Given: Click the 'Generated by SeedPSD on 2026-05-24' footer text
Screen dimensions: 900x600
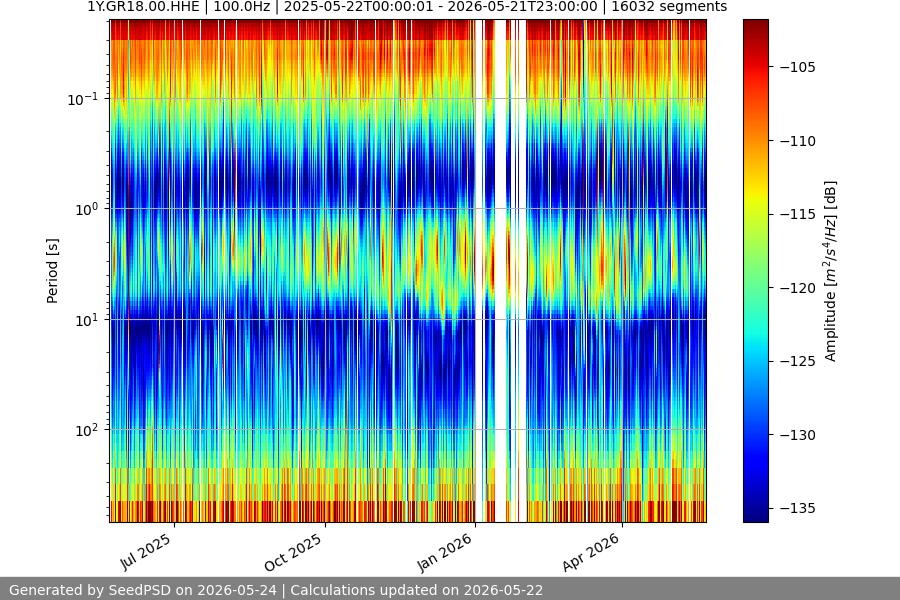Looking at the screenshot, I should click(x=143, y=590).
